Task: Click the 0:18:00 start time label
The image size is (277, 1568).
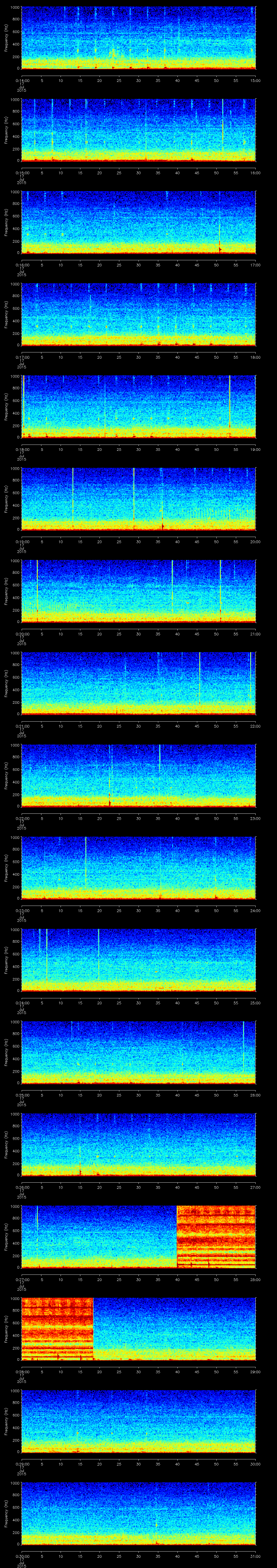Action: tap(22, 450)
